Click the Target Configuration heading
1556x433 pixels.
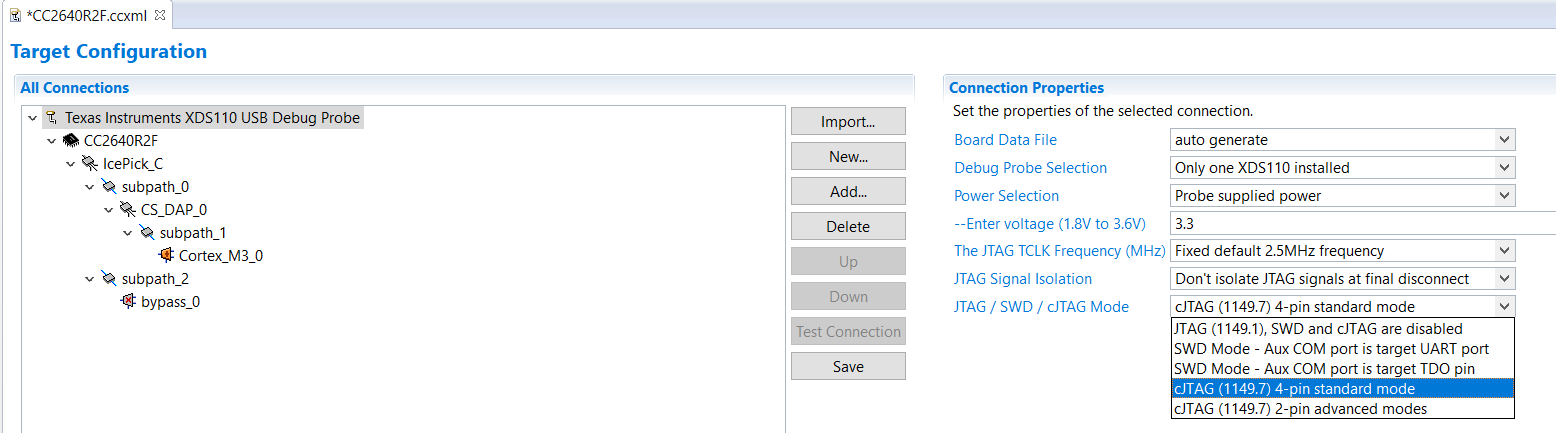[108, 52]
